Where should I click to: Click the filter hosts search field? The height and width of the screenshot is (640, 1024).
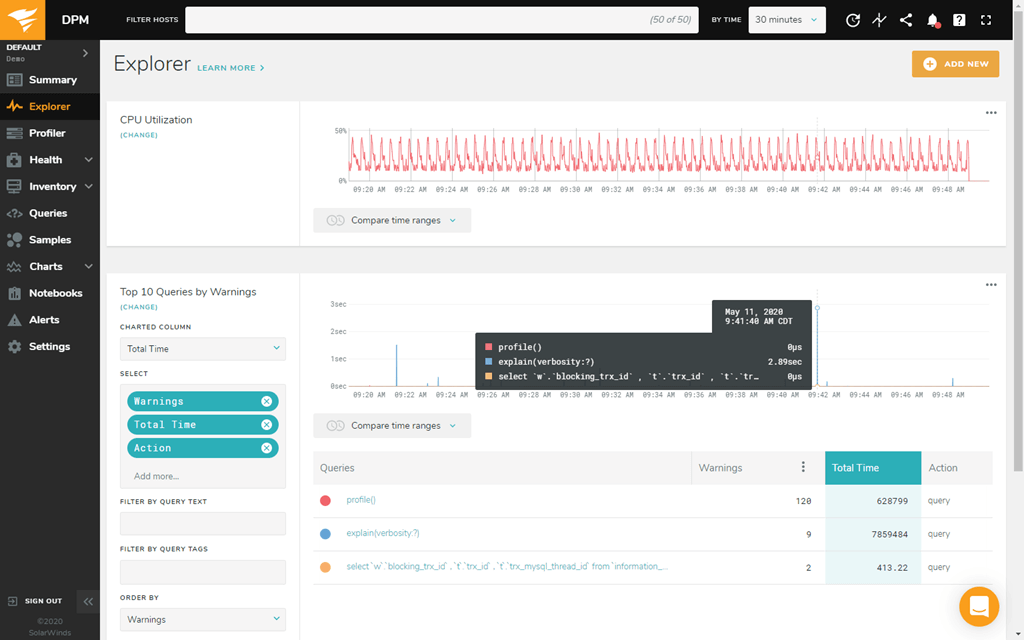click(440, 19)
